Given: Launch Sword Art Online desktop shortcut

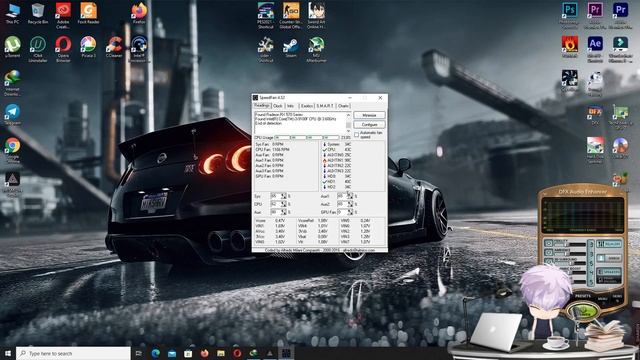Looking at the screenshot, I should click(316, 16).
